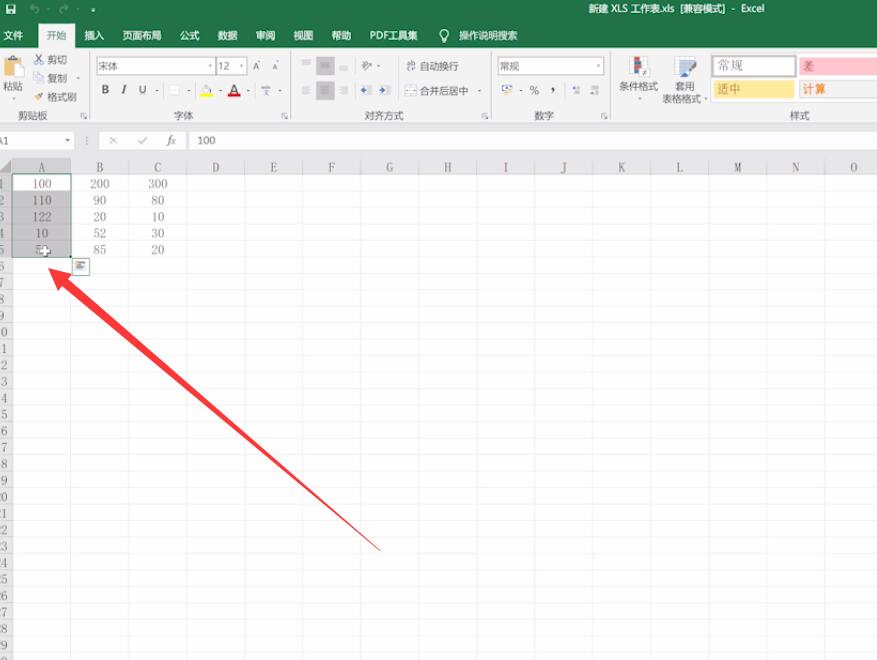Switch to the Review (审阅) tab
The height and width of the screenshot is (660, 877).
click(x=266, y=36)
